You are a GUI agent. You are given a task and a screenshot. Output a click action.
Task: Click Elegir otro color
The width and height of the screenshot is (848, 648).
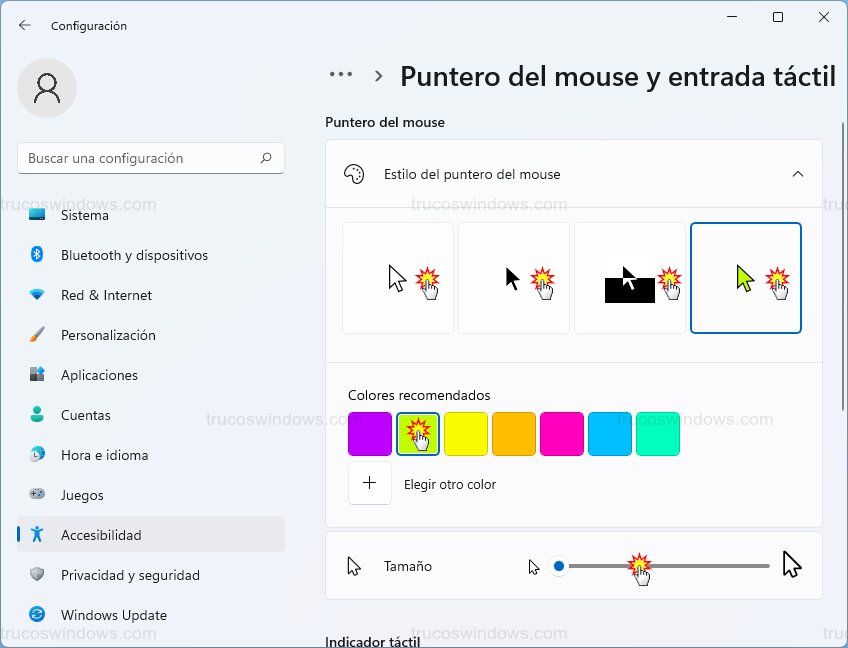point(449,484)
